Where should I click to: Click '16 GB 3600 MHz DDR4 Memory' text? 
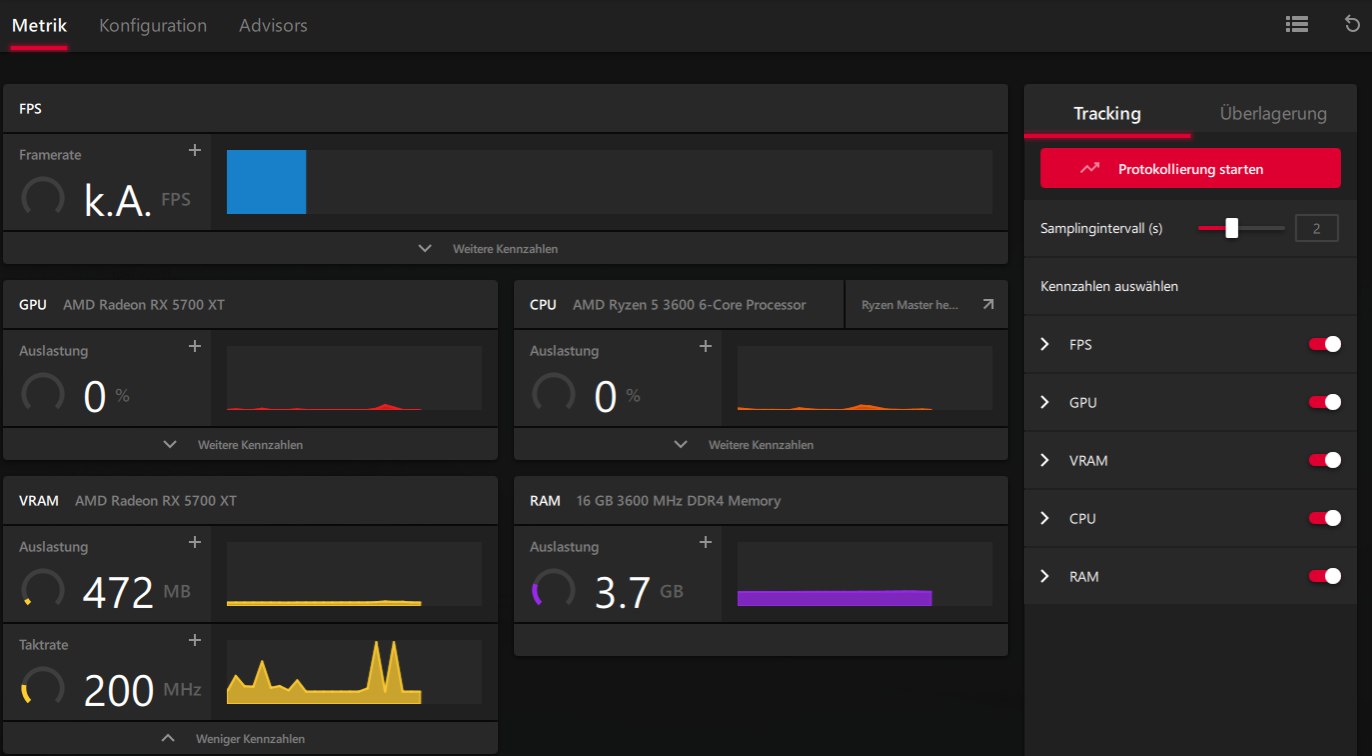679,501
